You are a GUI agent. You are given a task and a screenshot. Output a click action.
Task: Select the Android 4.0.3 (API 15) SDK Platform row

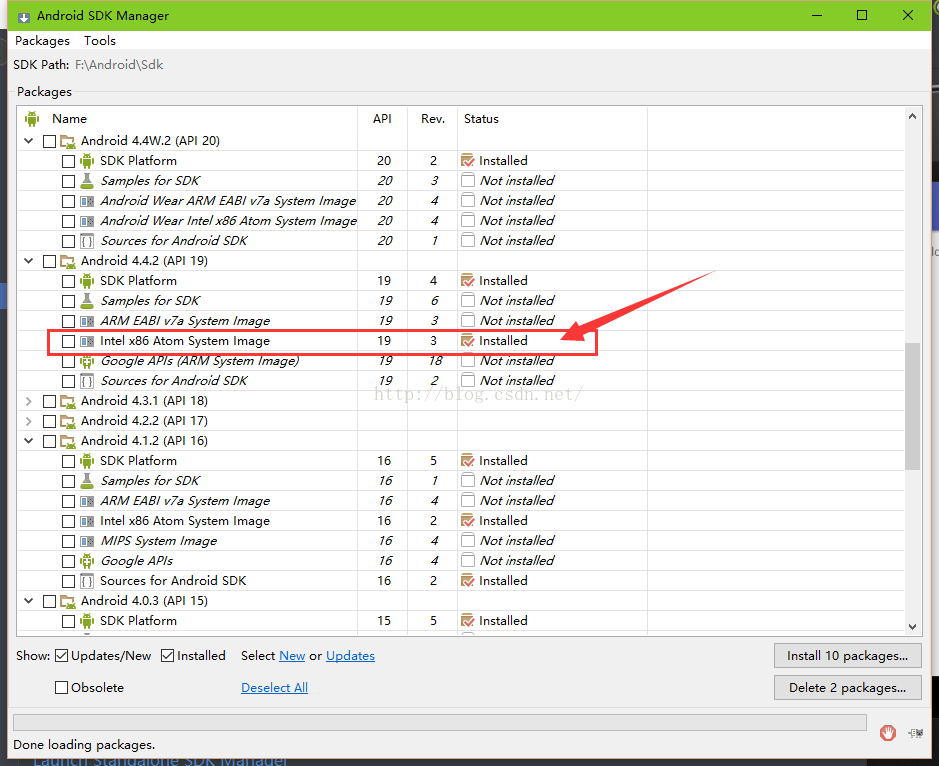pos(461,620)
